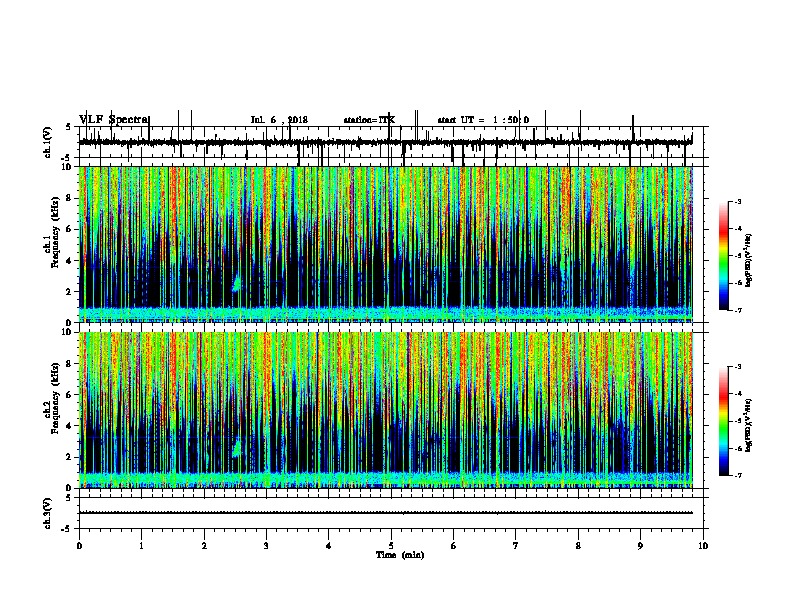Click the low-frequency cyan band in ch.2 spectrogram

click(x=385, y=480)
